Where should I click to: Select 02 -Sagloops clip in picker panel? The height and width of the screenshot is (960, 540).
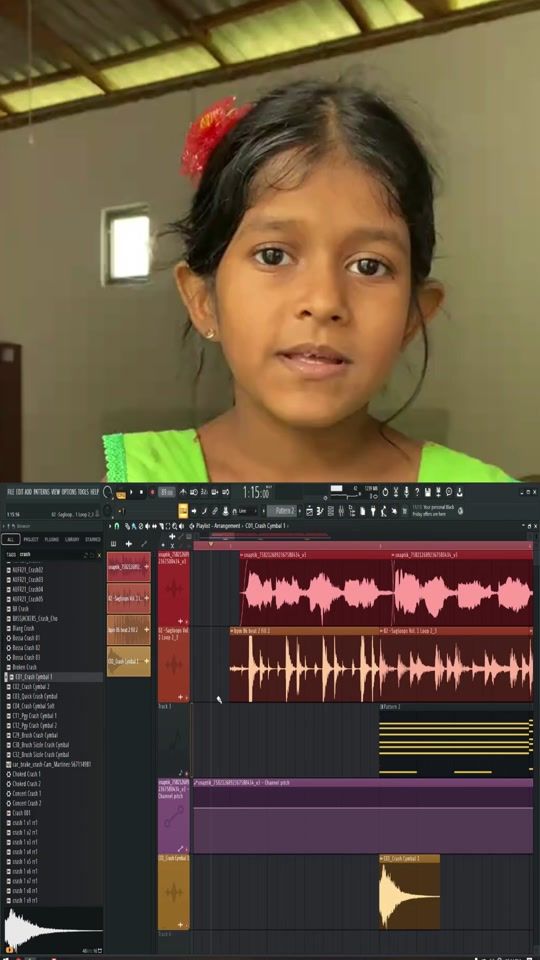[x=129, y=598]
